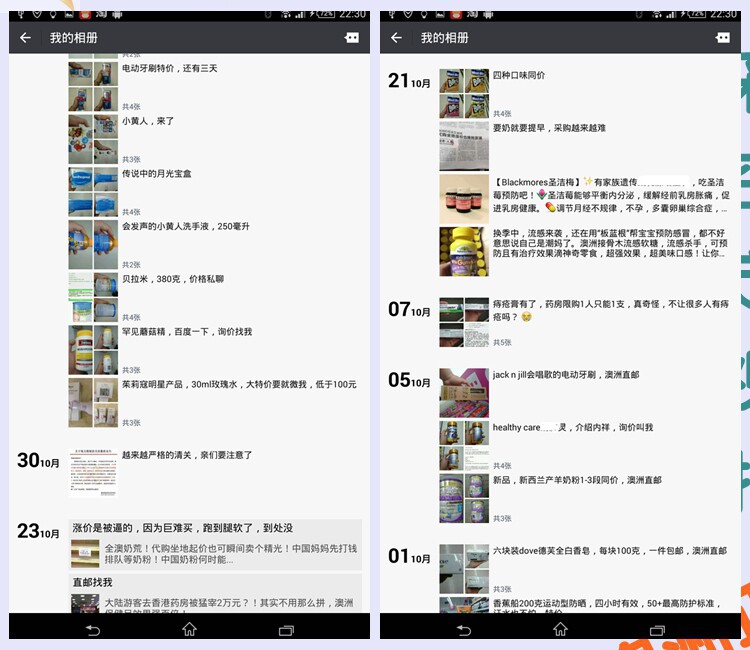Select the 01 10月 date label
Screen dimensions: 750x650
tap(409, 556)
